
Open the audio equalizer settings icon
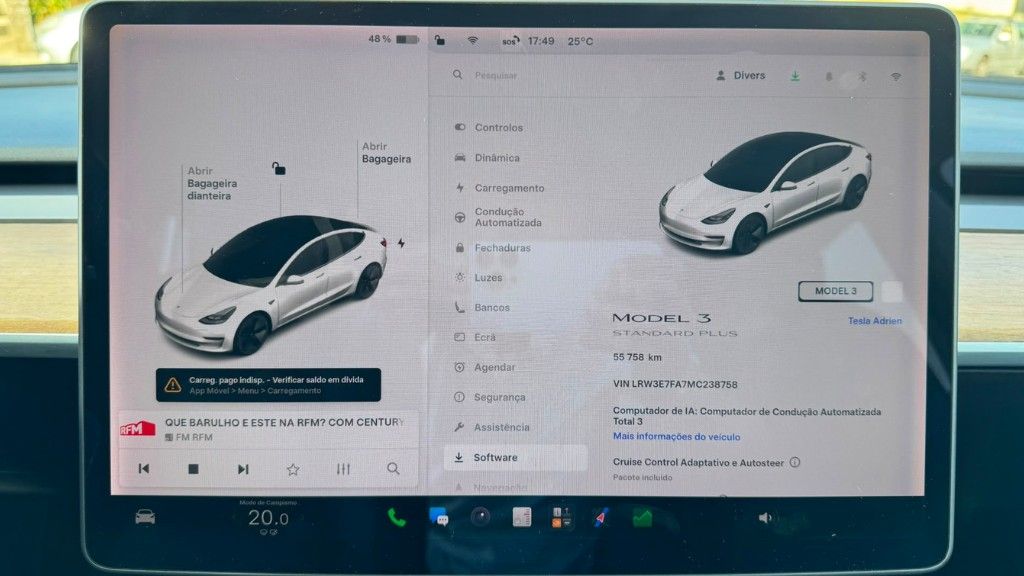point(344,469)
